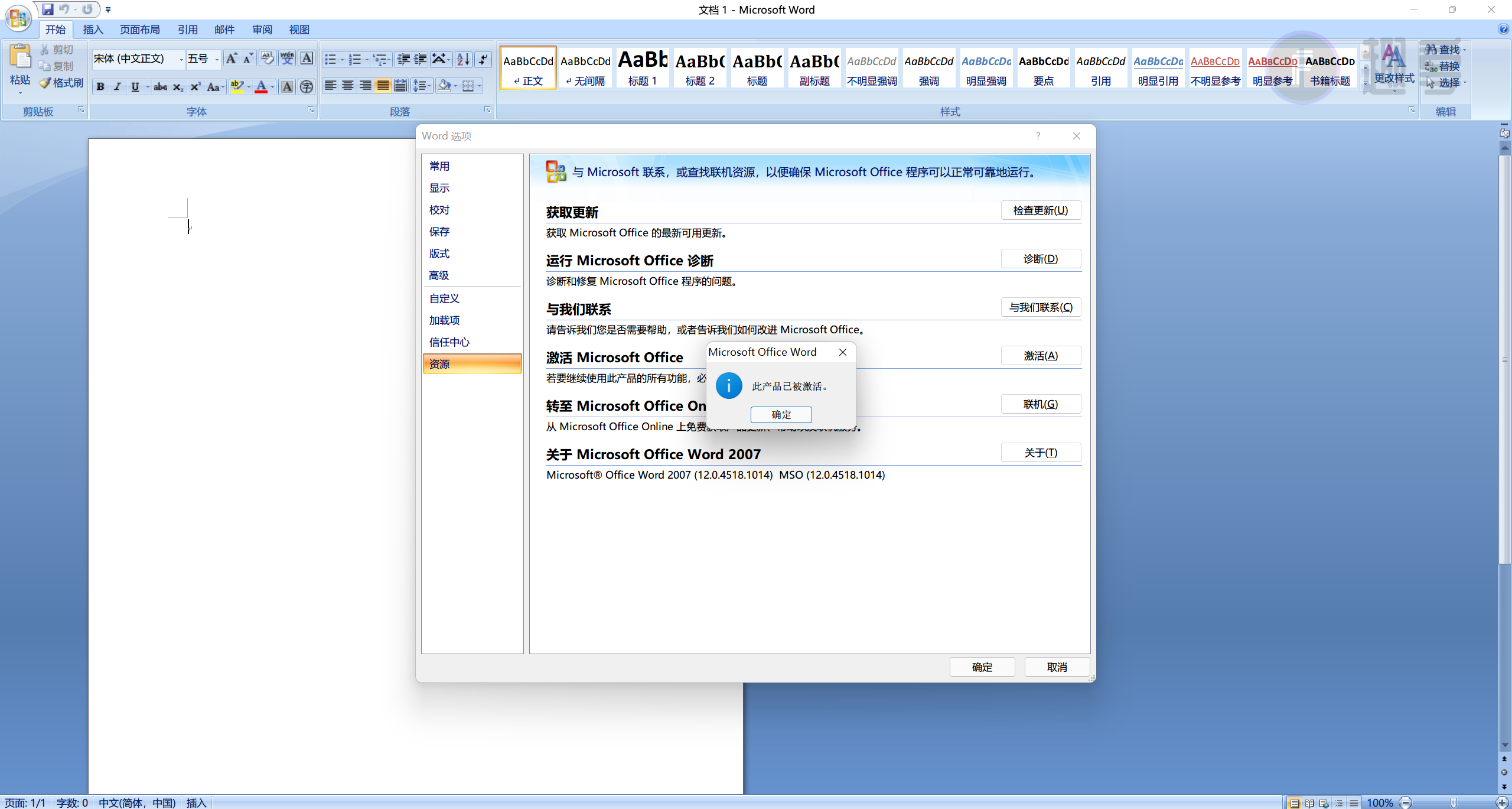
Task: Toggle Italic formatting
Action: (x=118, y=87)
